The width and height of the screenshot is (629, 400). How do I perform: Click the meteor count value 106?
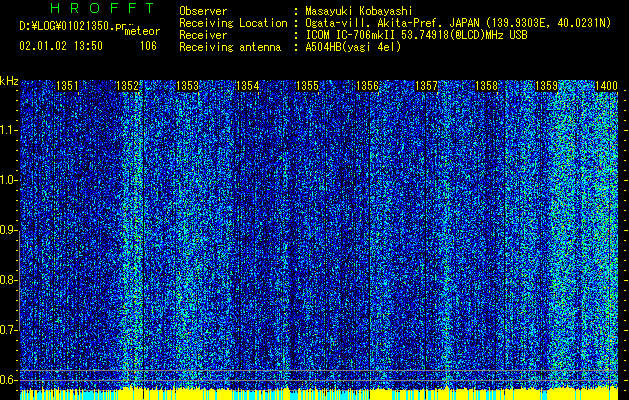click(148, 46)
